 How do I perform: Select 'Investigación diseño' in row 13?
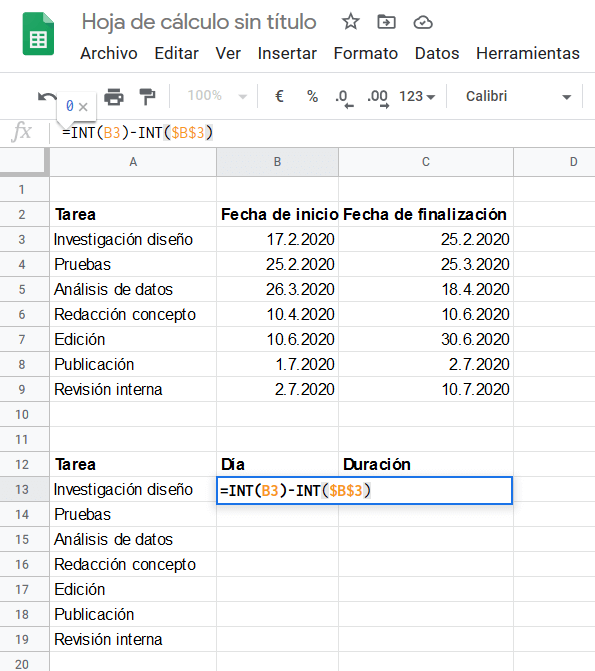133,489
